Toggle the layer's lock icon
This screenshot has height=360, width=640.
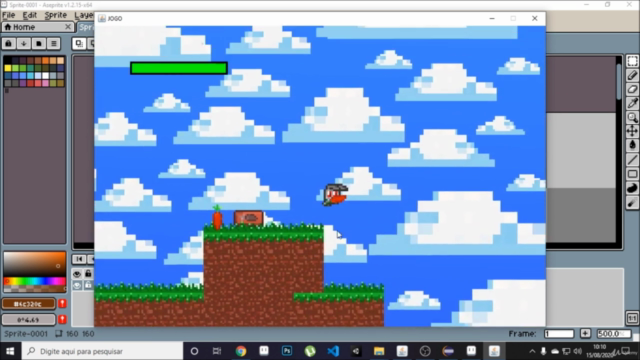pyautogui.click(x=88, y=285)
